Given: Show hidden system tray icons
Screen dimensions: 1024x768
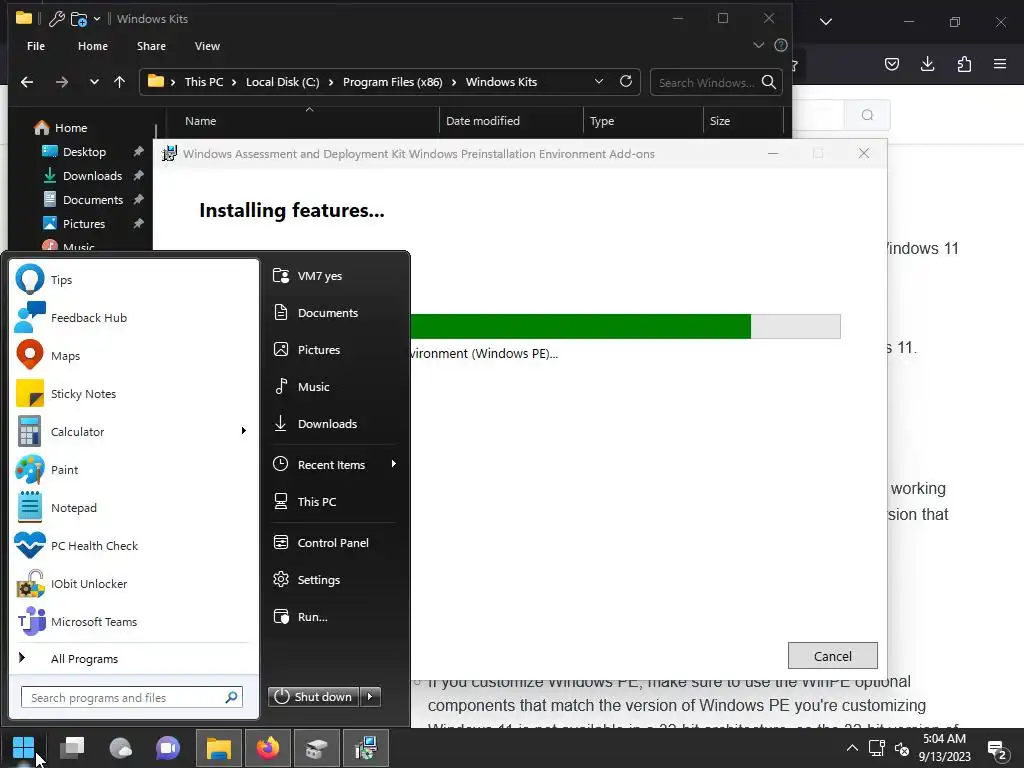Looking at the screenshot, I should tap(852, 748).
